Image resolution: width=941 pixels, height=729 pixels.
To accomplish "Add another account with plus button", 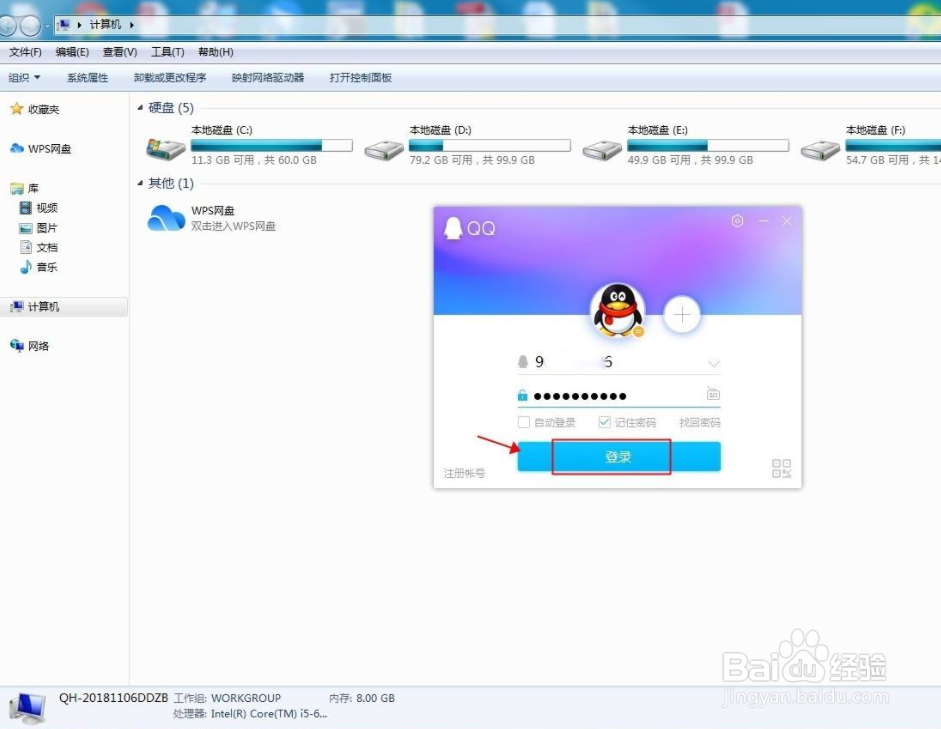I will (x=682, y=314).
